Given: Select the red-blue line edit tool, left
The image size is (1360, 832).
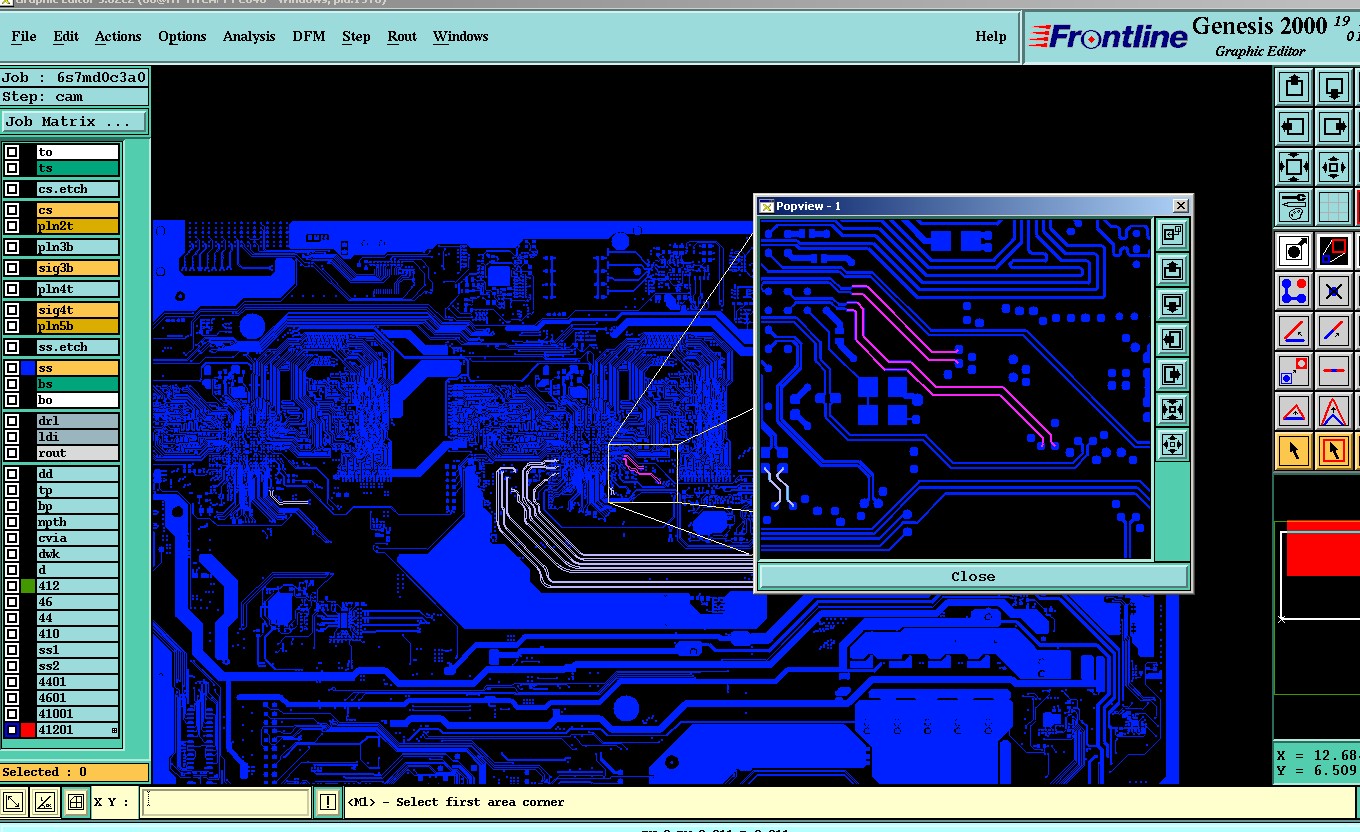Looking at the screenshot, I should pyautogui.click(x=1294, y=331).
